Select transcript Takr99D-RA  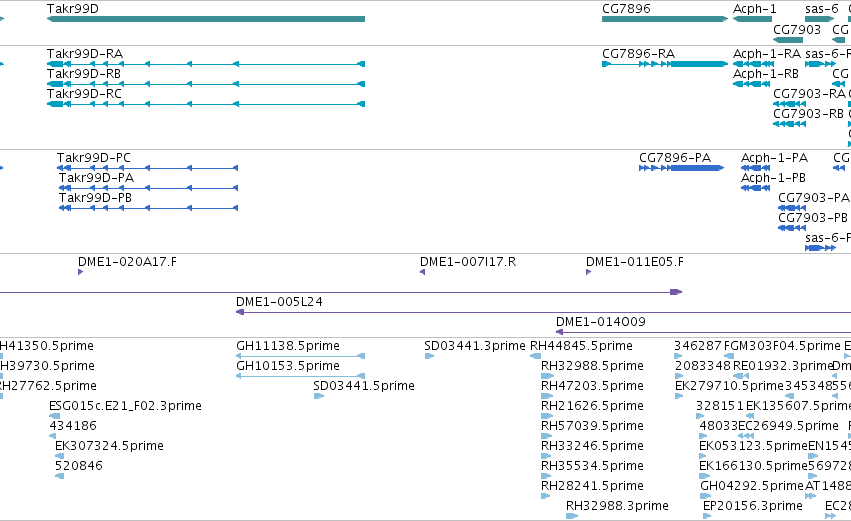[x=206, y=64]
